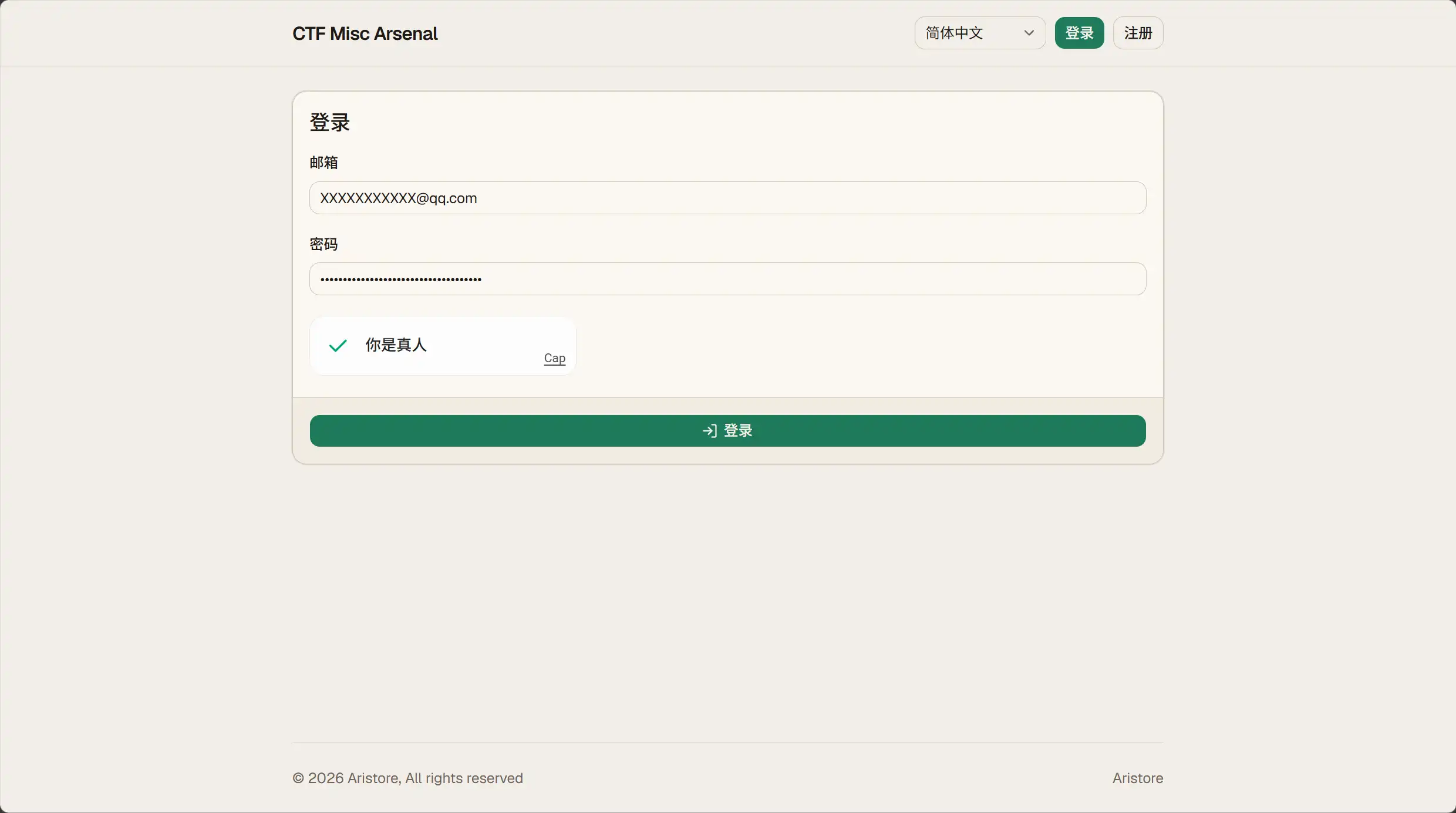The image size is (1456, 813).
Task: Focus the 邮箱 email input field
Action: click(x=727, y=198)
